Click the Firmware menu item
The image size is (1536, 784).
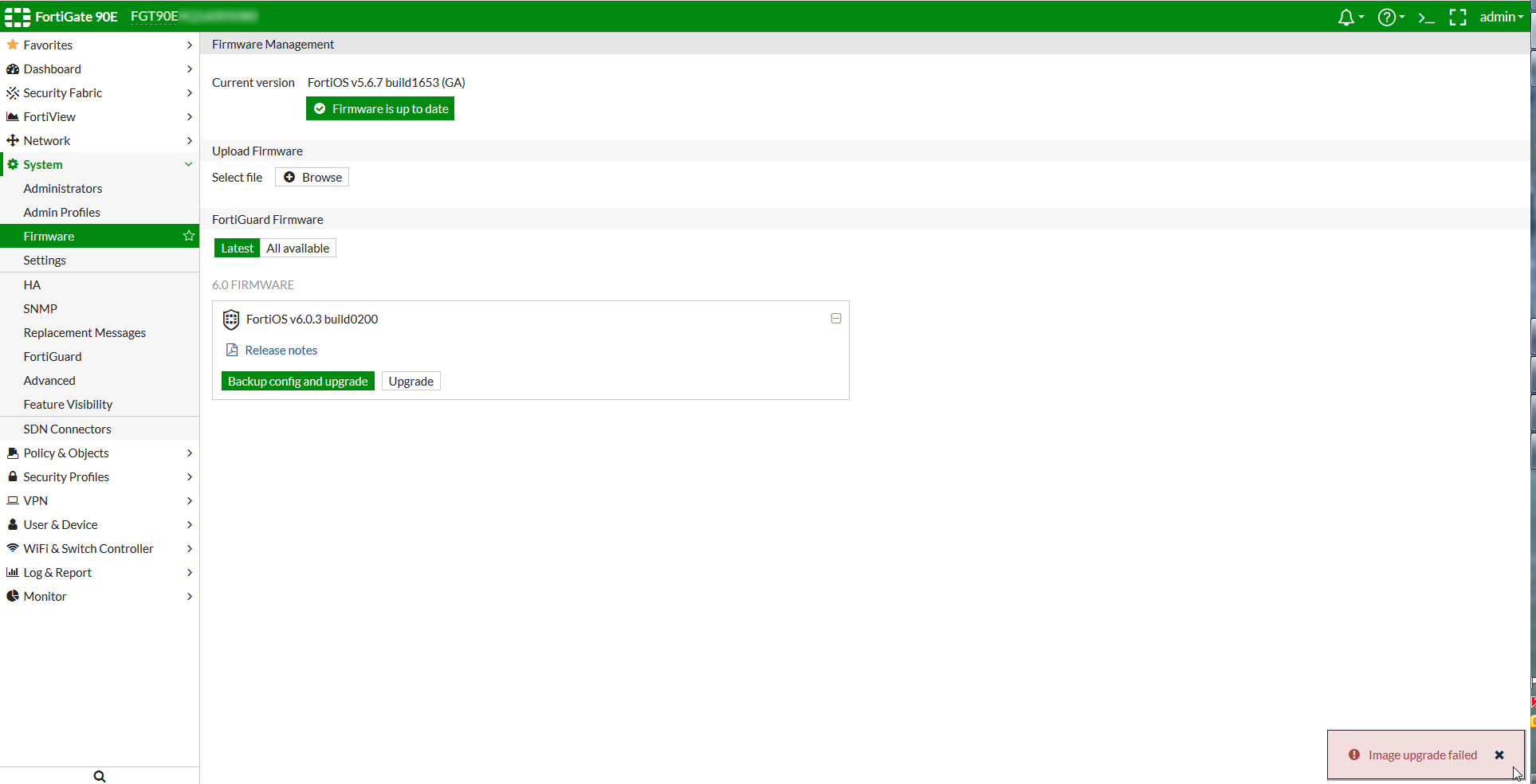coord(100,236)
